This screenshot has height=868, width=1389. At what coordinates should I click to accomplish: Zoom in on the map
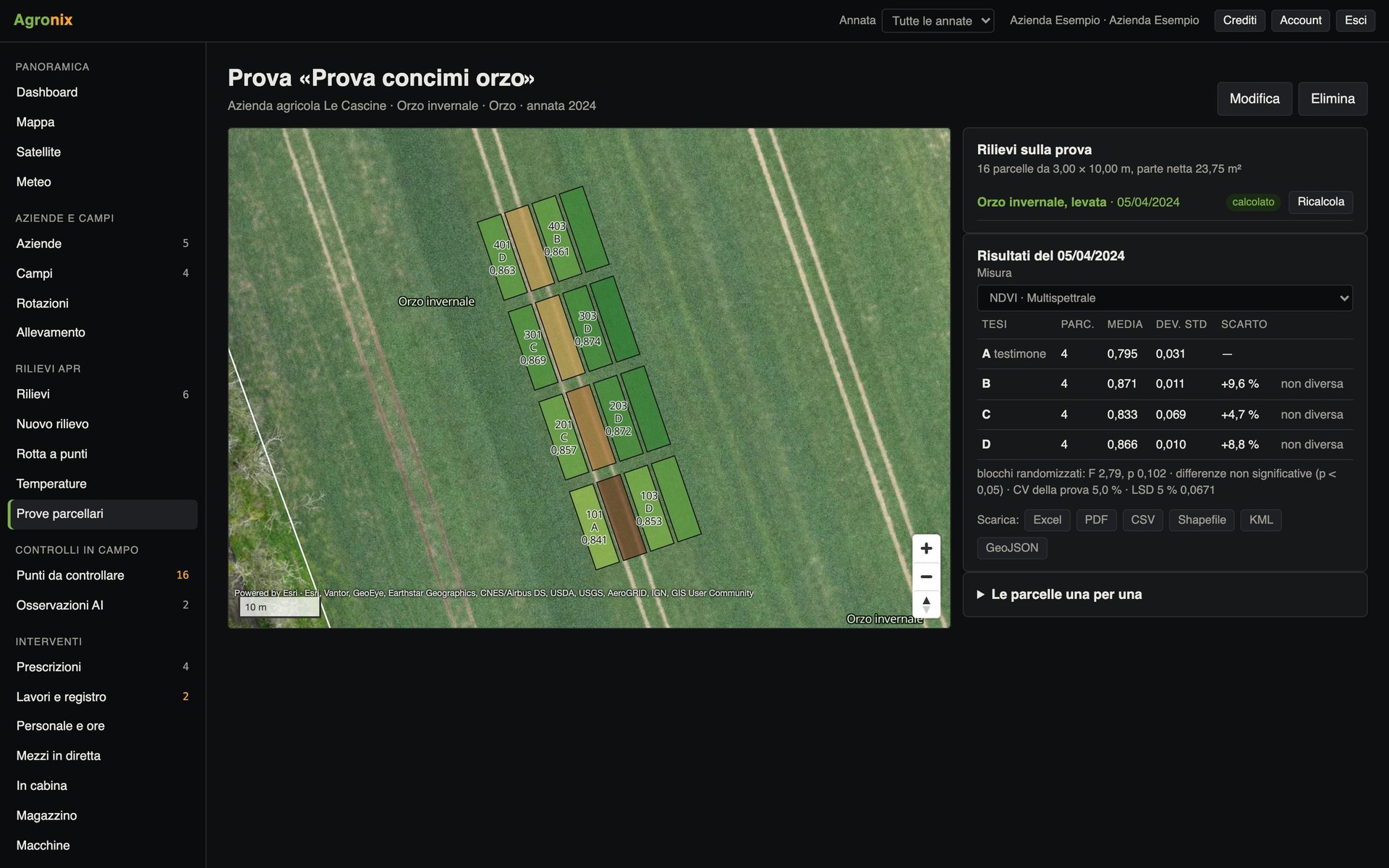pyautogui.click(x=926, y=548)
